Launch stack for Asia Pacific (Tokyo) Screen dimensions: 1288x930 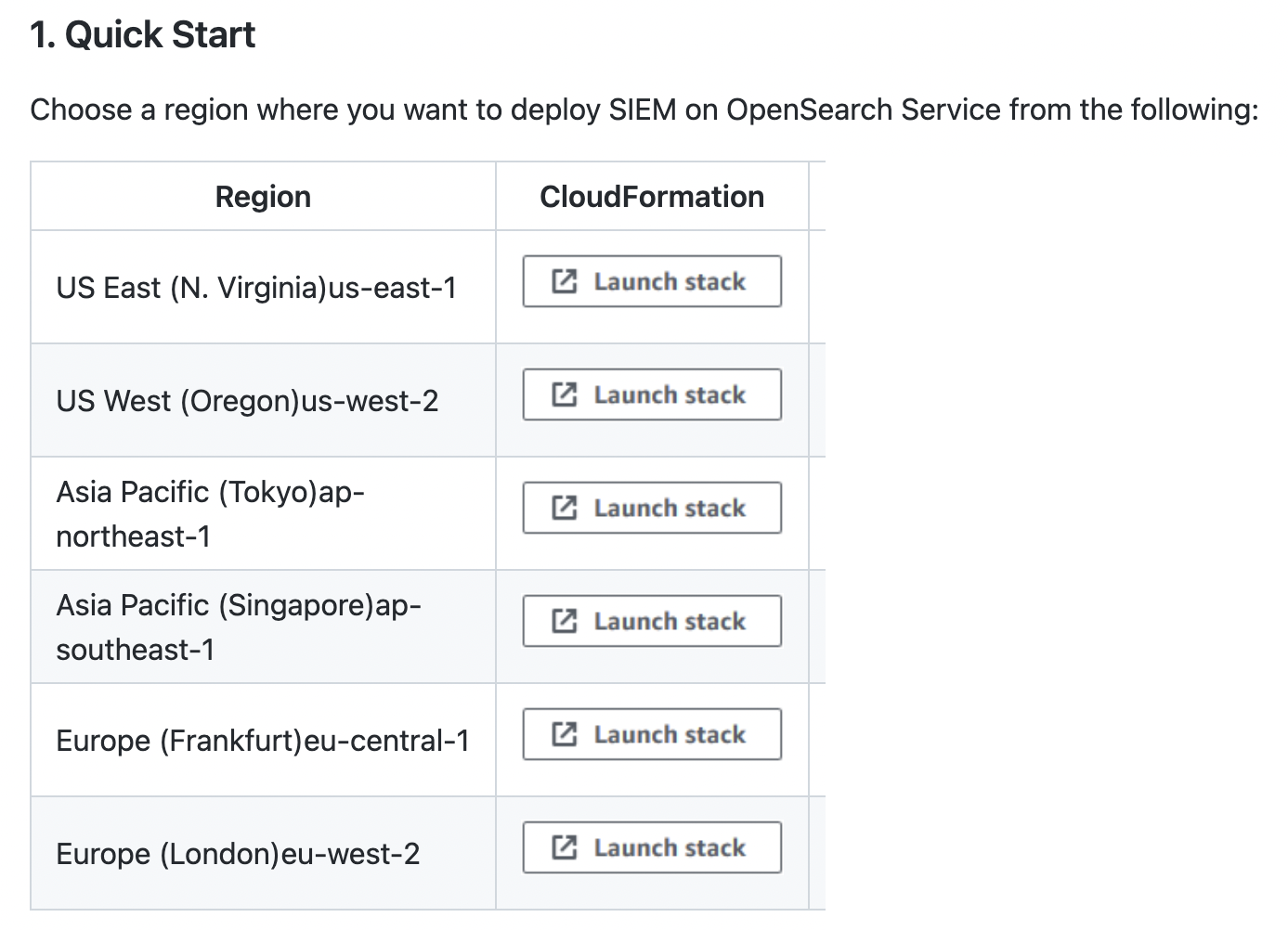click(652, 508)
